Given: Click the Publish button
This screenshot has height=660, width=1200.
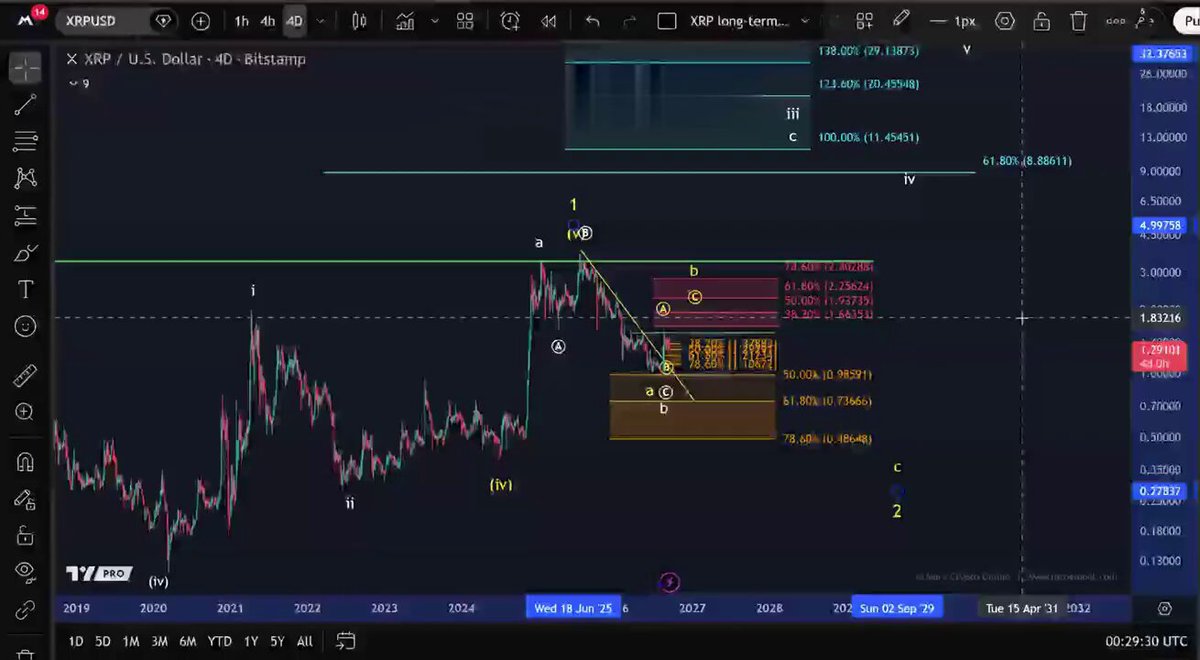Looking at the screenshot, I should tap(1186, 21).
